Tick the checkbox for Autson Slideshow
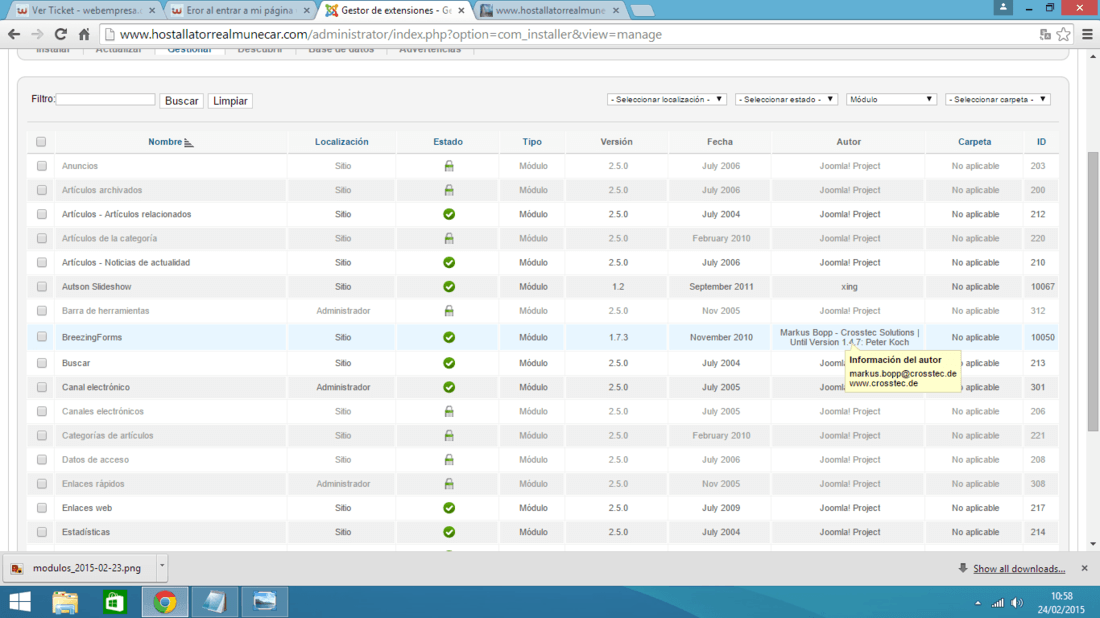The height and width of the screenshot is (618, 1100). 42,286
